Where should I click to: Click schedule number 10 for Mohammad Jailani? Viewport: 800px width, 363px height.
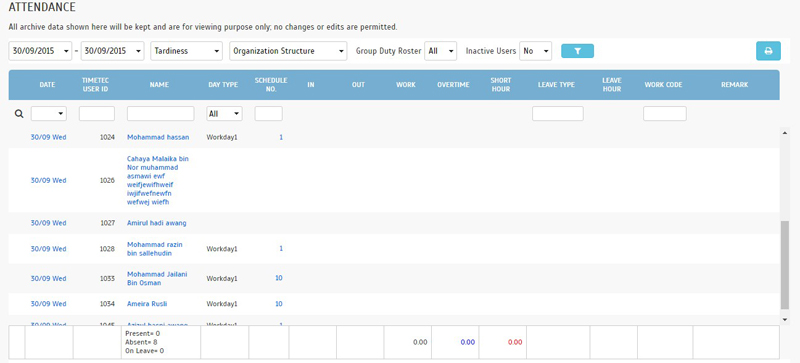[279, 278]
